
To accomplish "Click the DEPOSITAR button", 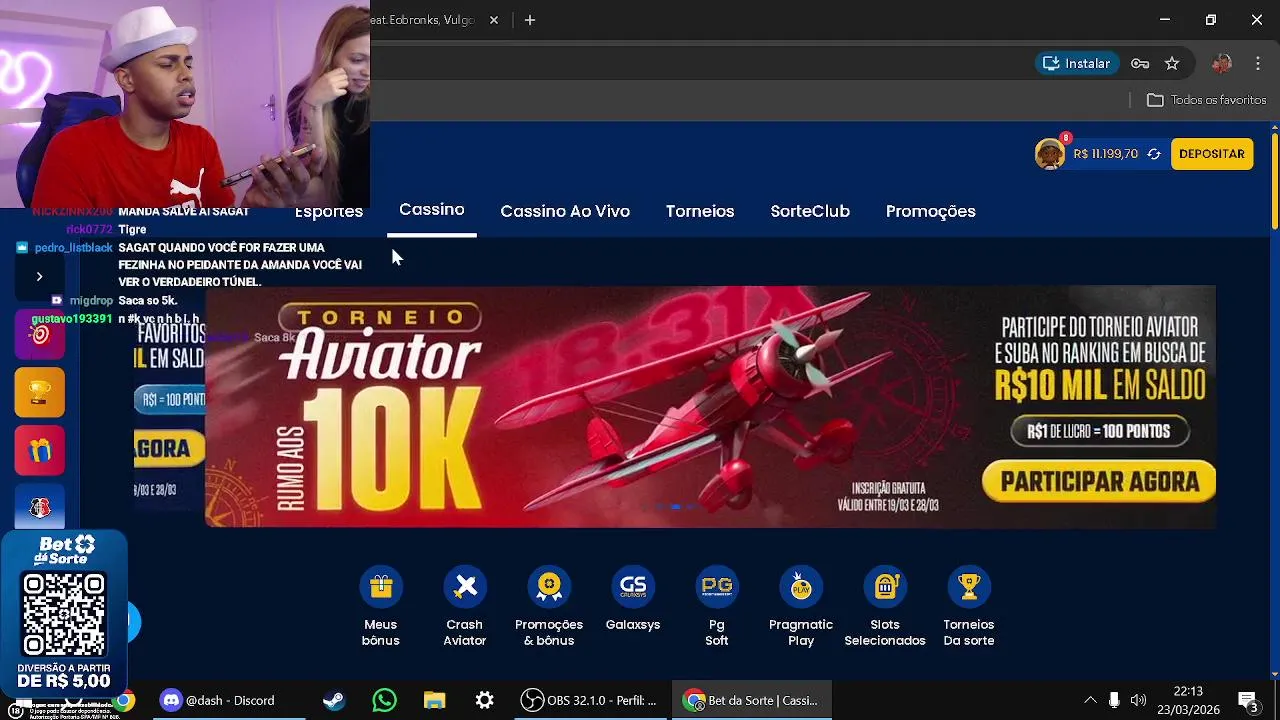I will coord(1212,154).
